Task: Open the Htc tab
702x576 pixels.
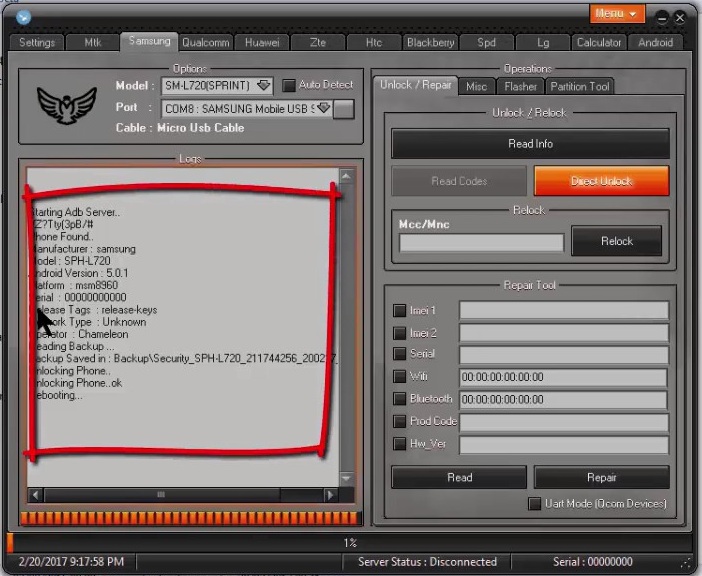Action: (374, 43)
